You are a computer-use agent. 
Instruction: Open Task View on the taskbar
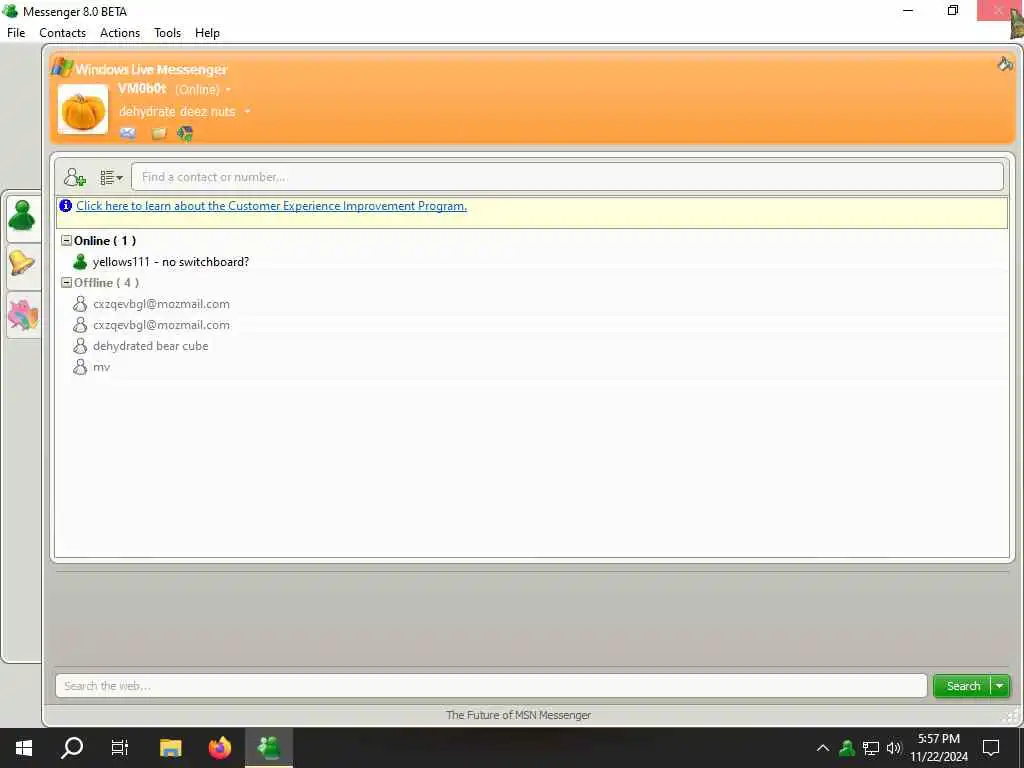pyautogui.click(x=120, y=747)
